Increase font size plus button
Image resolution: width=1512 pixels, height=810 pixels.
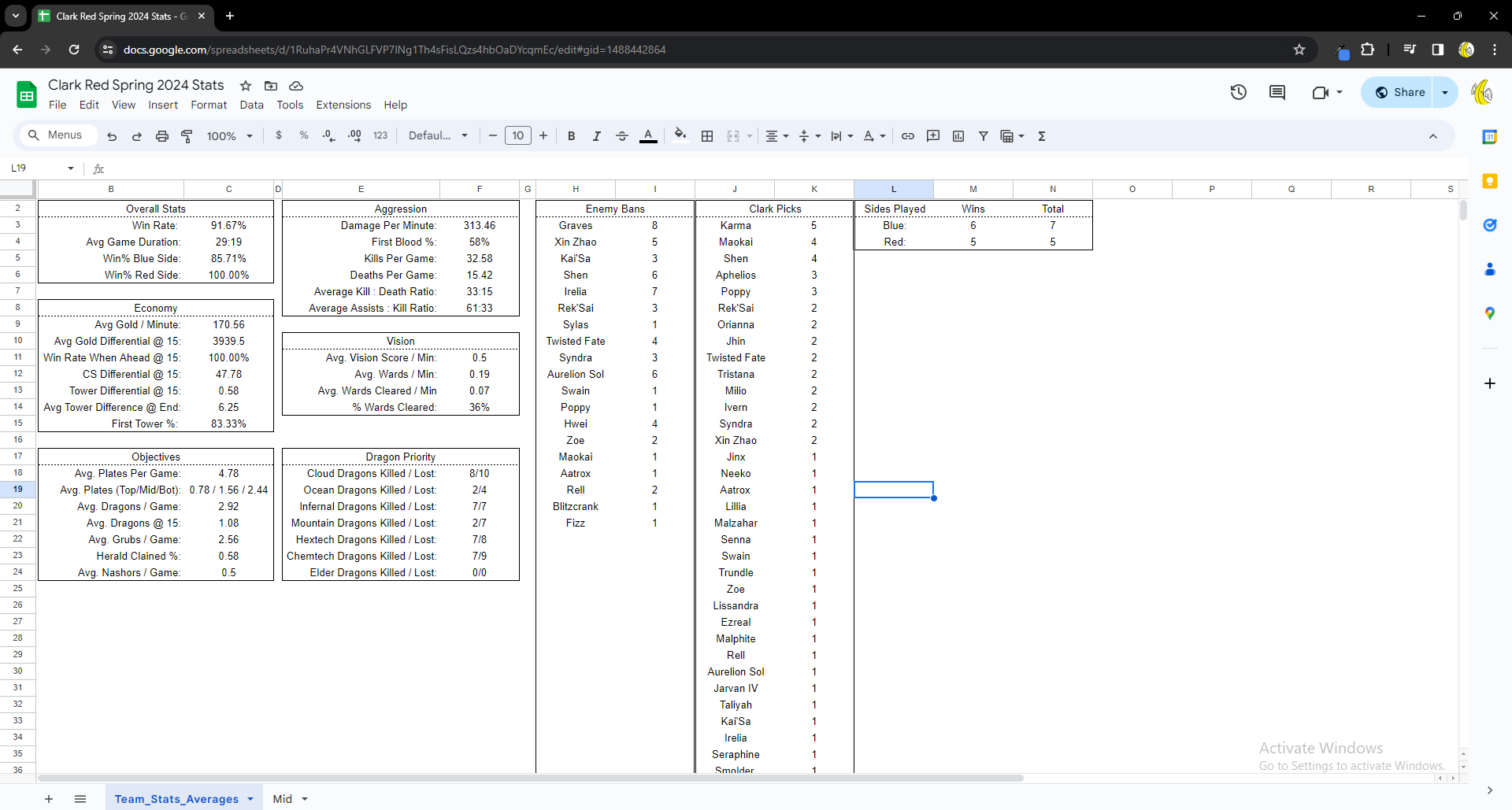point(543,135)
